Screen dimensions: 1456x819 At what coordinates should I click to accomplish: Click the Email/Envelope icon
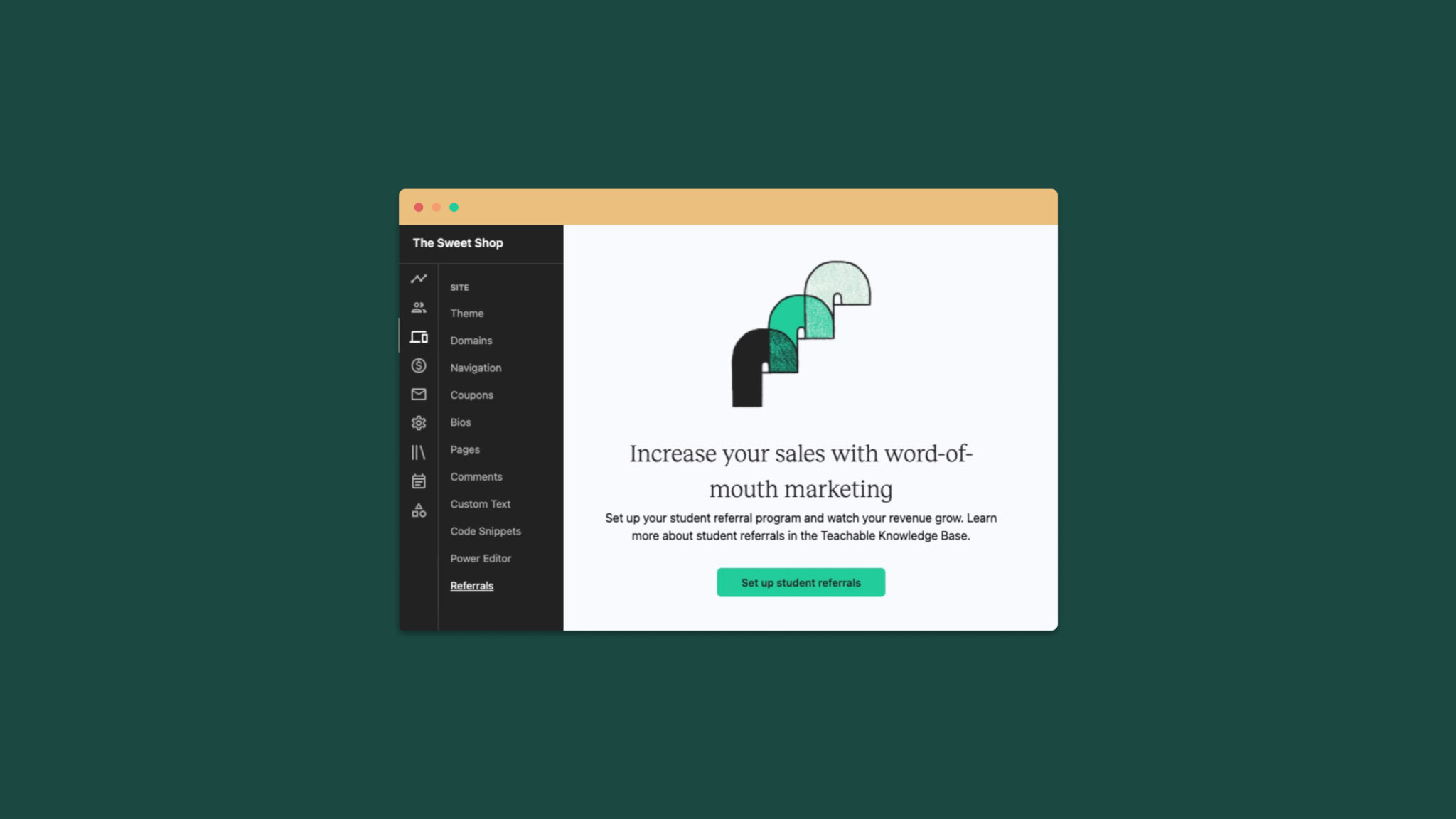coord(419,394)
